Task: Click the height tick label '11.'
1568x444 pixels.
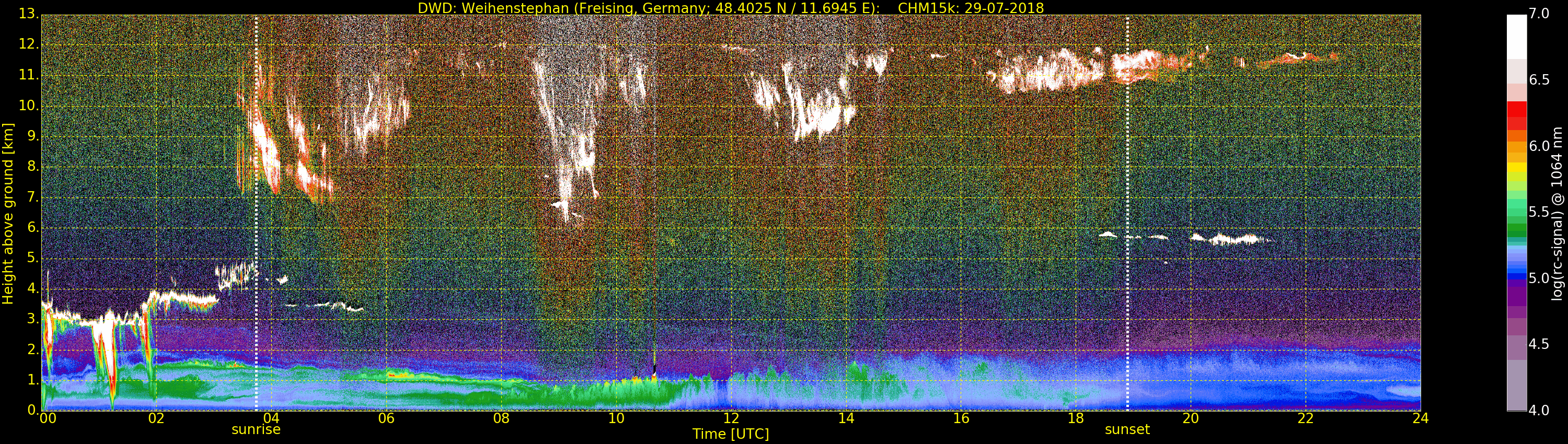Action: point(29,75)
